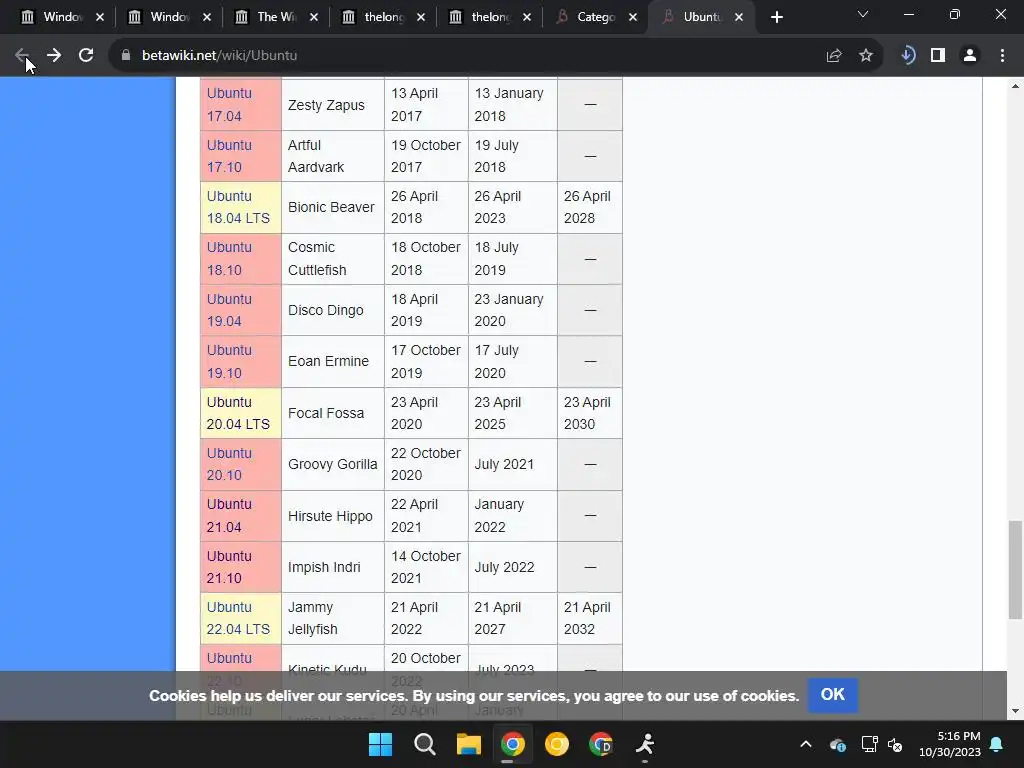The image size is (1024, 768).
Task: Open the downloads icon in the toolbar
Action: tap(908, 56)
